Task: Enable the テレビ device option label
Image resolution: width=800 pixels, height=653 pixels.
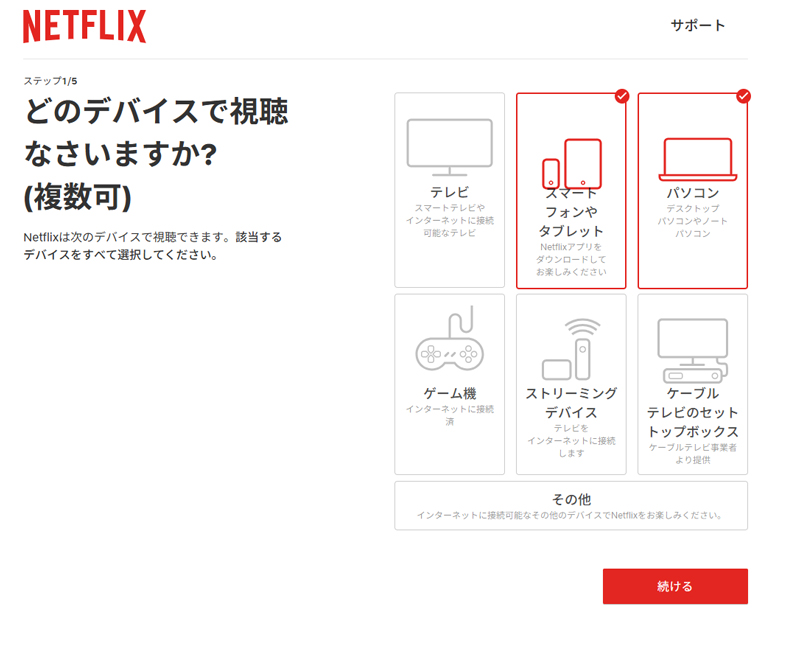Action: point(449,192)
